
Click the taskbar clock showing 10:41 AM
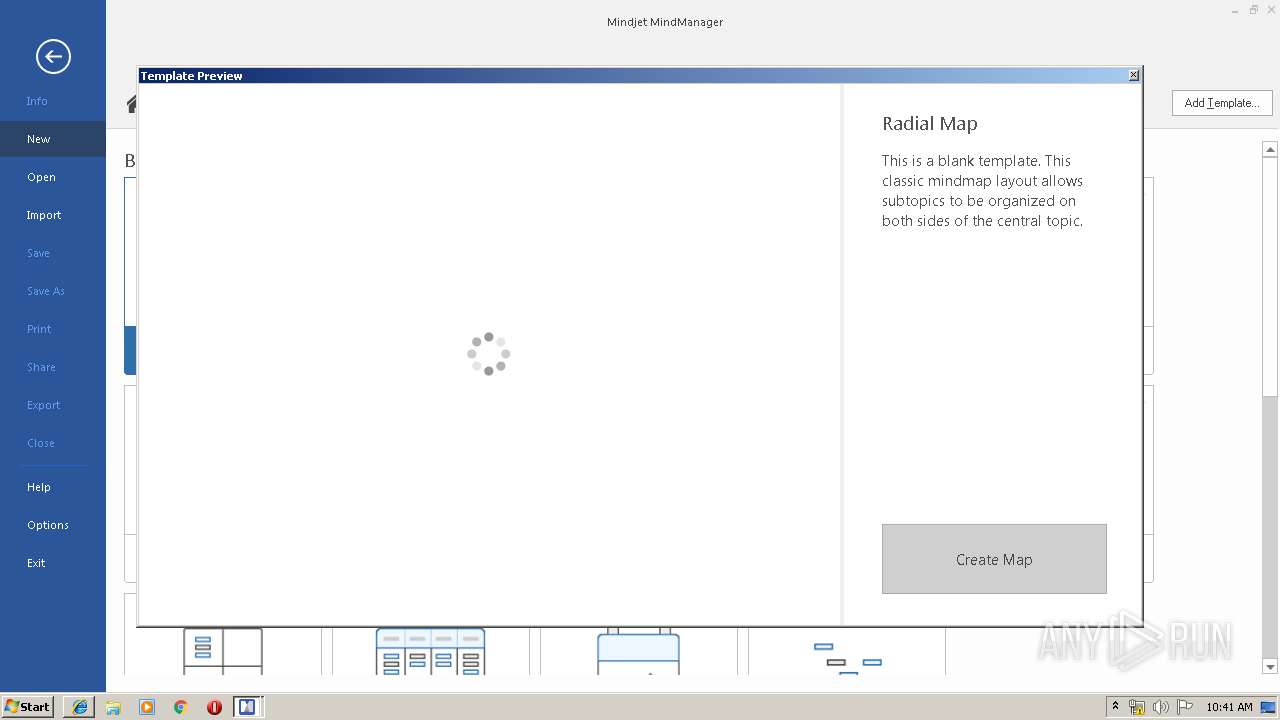(1229, 707)
